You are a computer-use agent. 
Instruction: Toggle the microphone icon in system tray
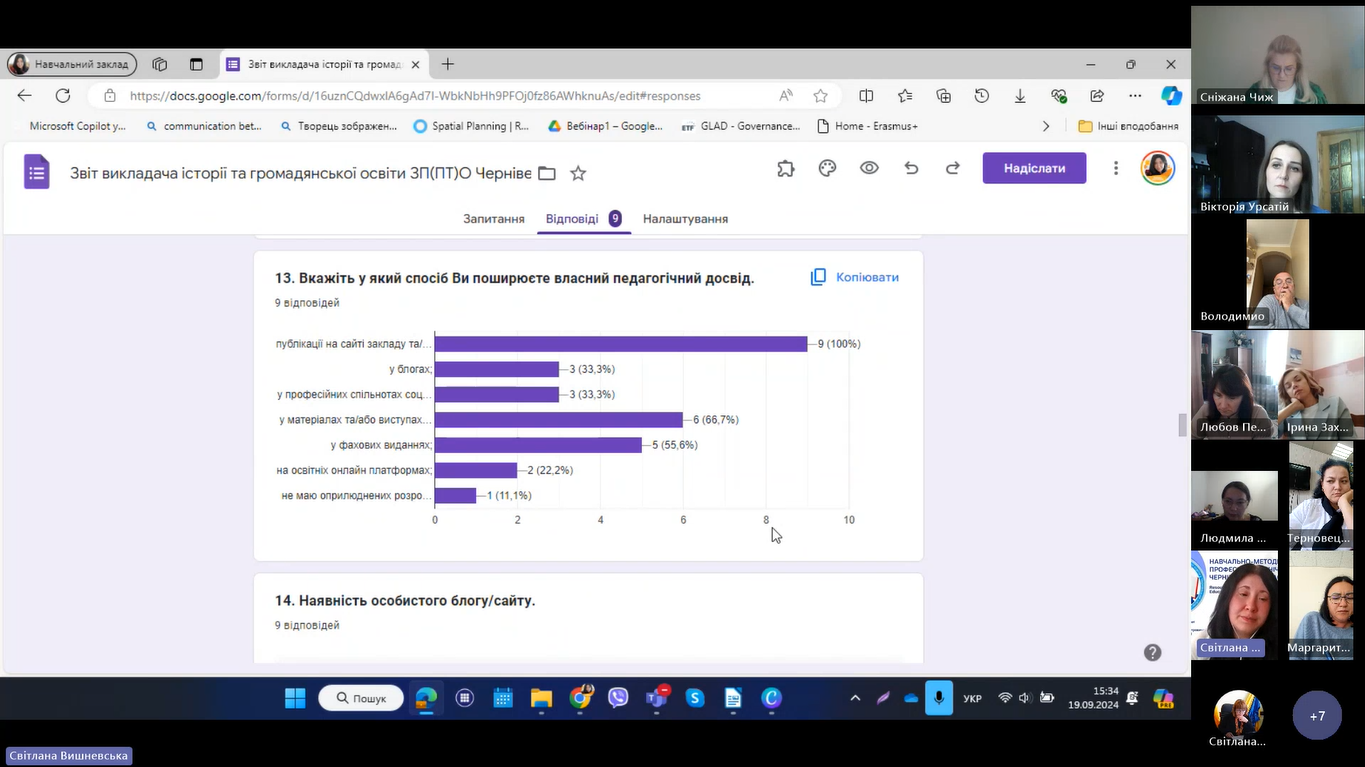[x=938, y=698]
